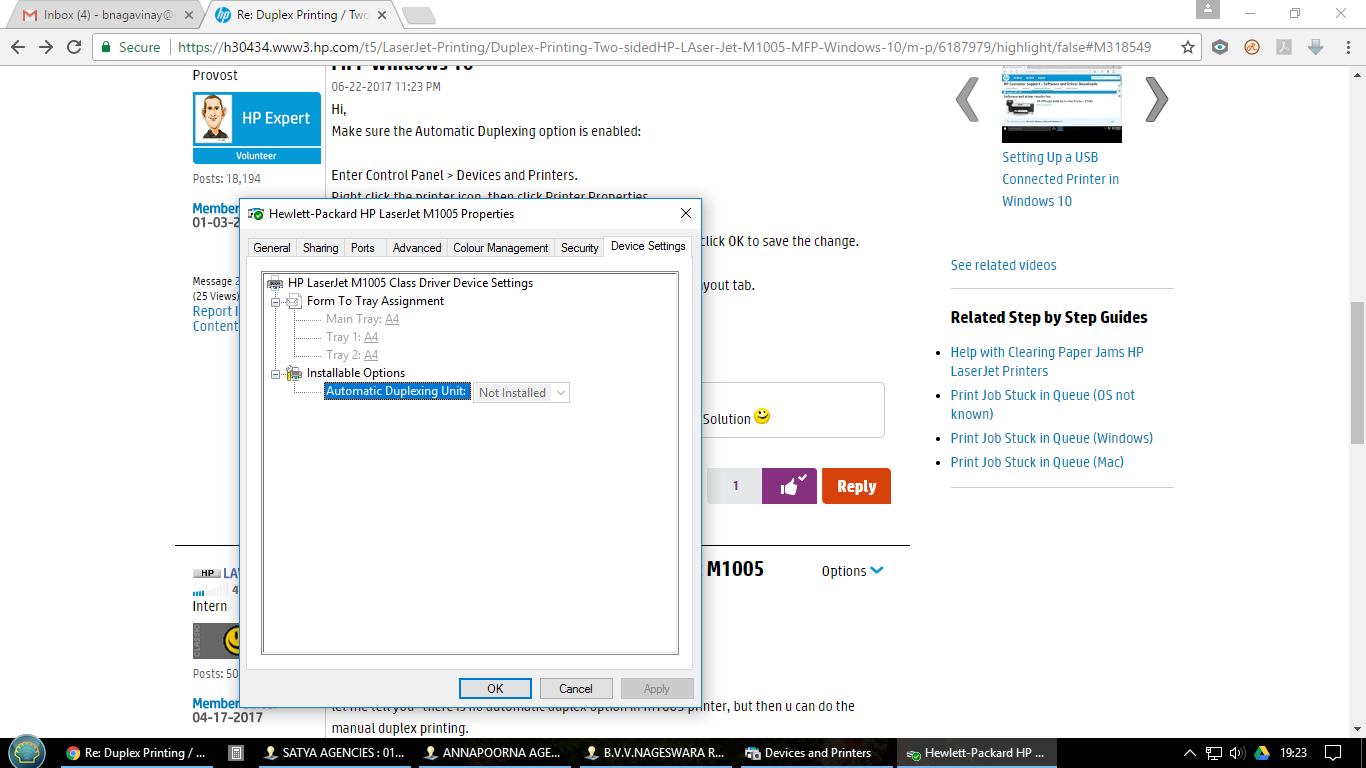Viewport: 1366px width, 768px height.
Task: Switch to the General tab
Action: point(272,248)
